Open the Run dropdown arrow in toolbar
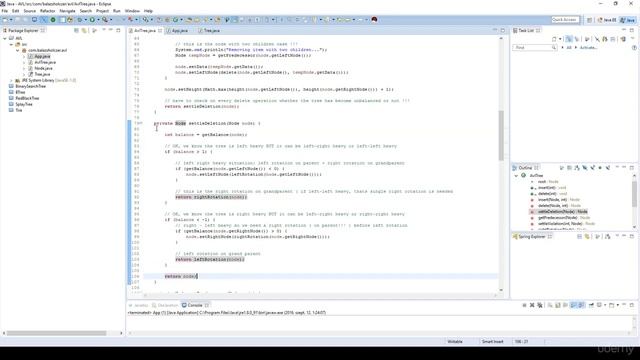Image resolution: width=640 pixels, height=360 pixels. click(98, 20)
